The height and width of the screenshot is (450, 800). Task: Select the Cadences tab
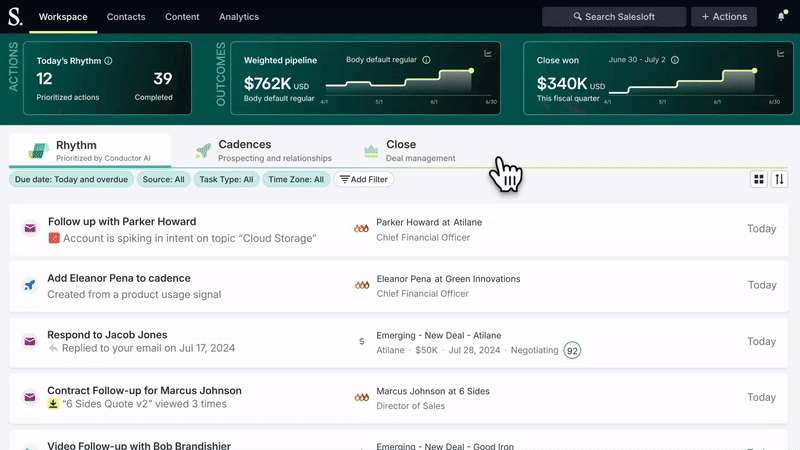pos(264,151)
